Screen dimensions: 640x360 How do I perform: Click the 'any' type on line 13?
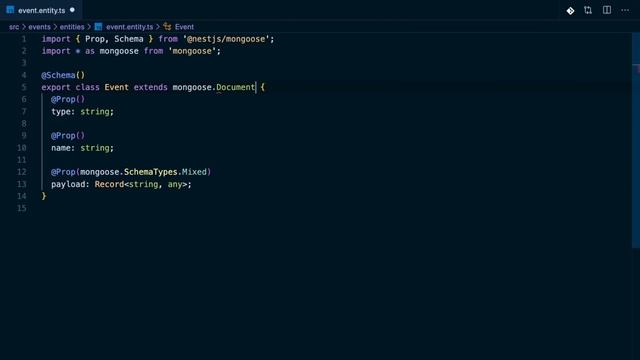click(x=175, y=184)
